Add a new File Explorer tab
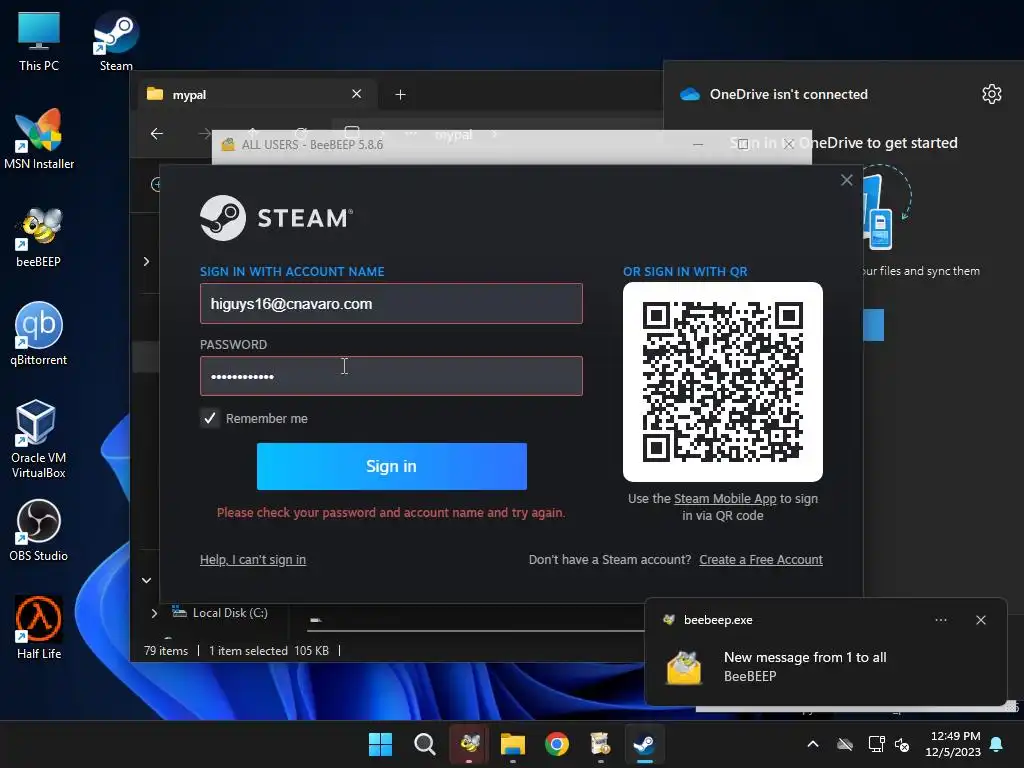 [x=400, y=95]
